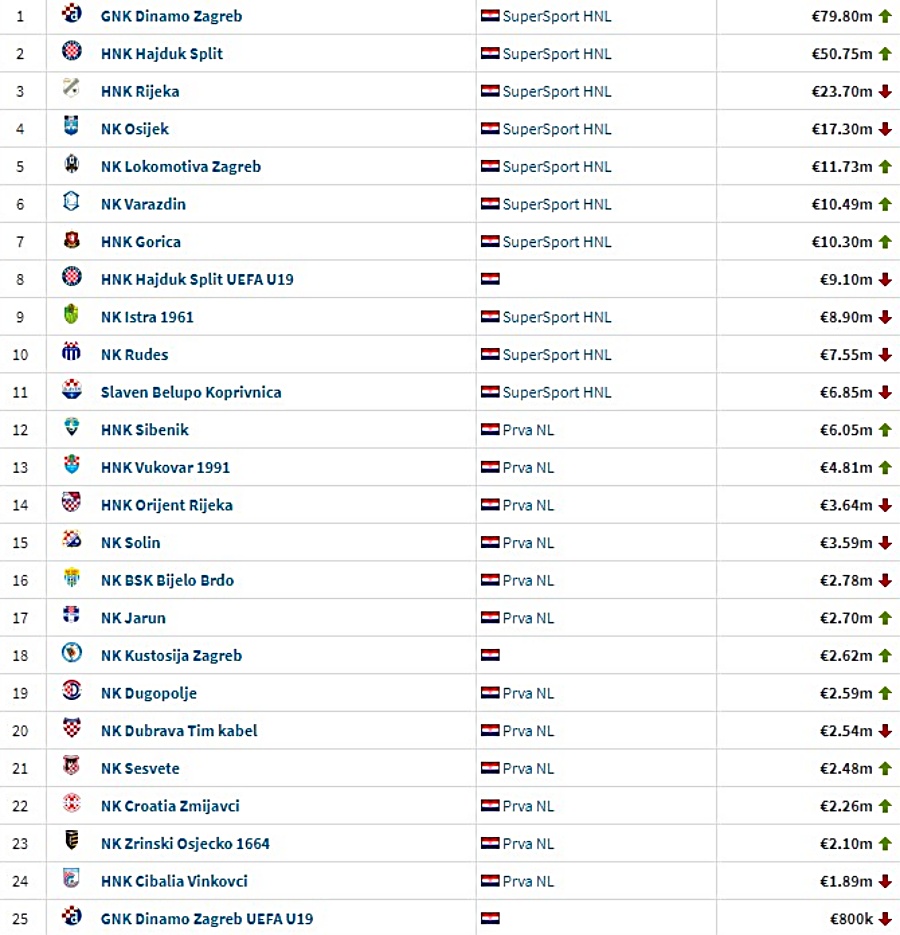Screen dimensions: 900x935
Task: Click the NK Istra 1961 crest icon
Action: tap(72, 314)
